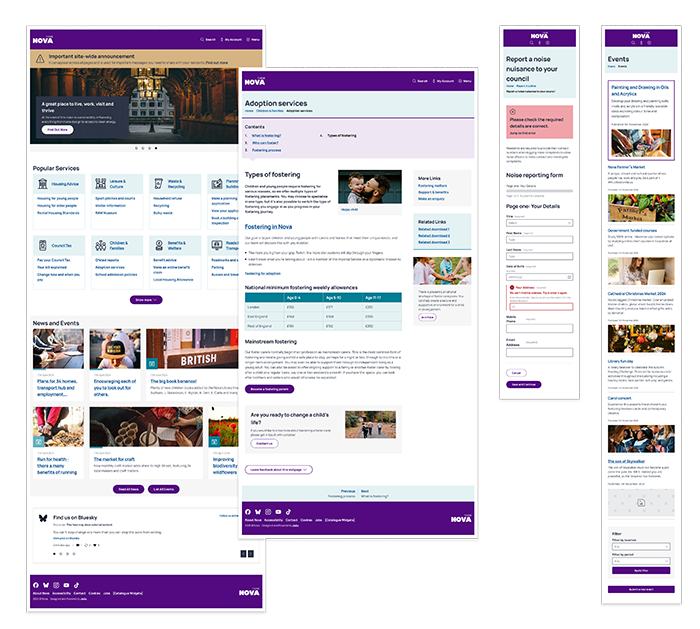Screen dimensions: 700x629
Task: Click the List all Events button
Action: point(164,489)
